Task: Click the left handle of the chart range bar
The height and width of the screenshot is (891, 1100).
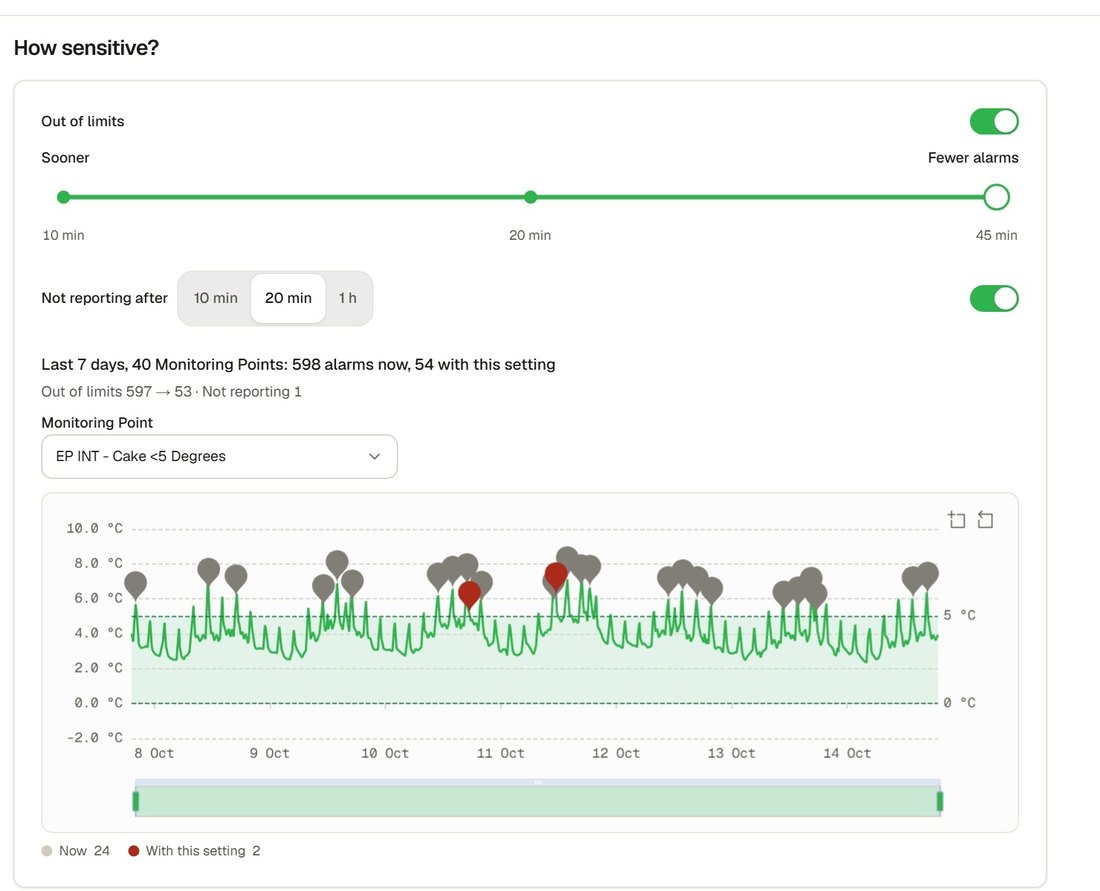Action: (136, 801)
